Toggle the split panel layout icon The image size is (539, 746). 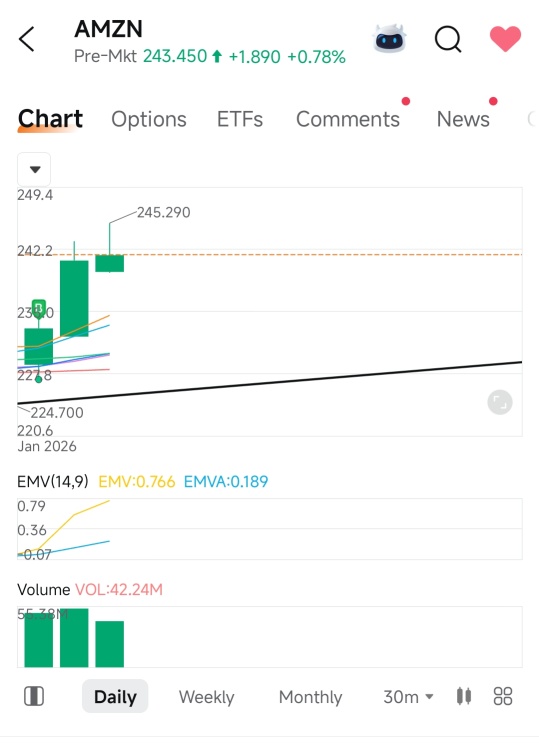(34, 697)
